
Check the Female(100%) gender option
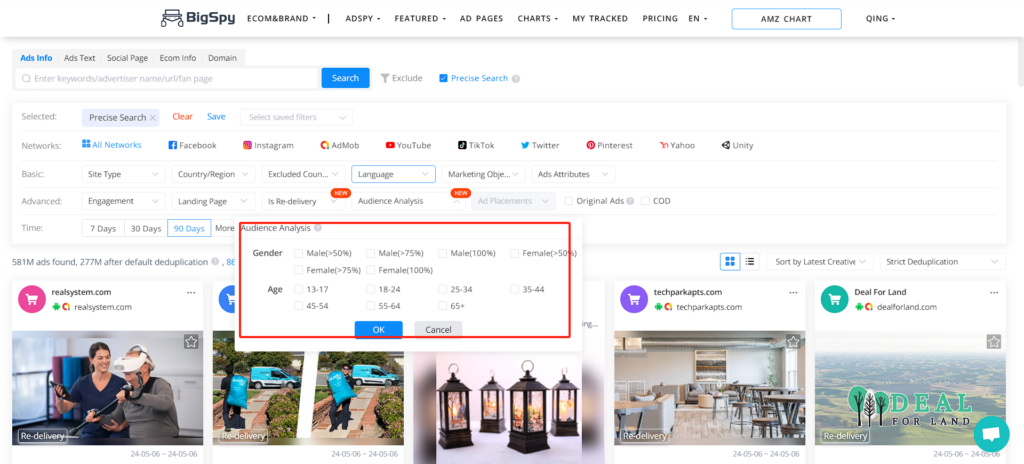coord(370,270)
